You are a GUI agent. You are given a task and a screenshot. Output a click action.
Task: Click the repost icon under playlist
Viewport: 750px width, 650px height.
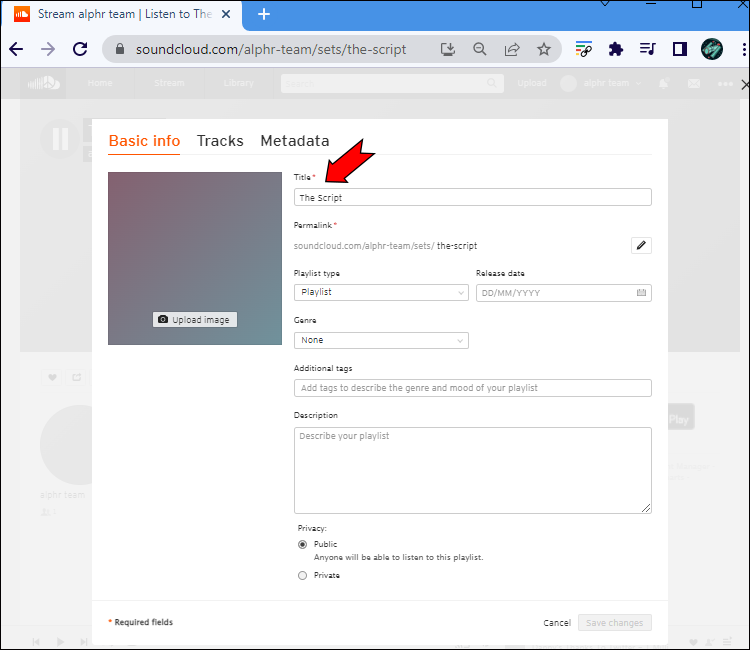click(77, 377)
